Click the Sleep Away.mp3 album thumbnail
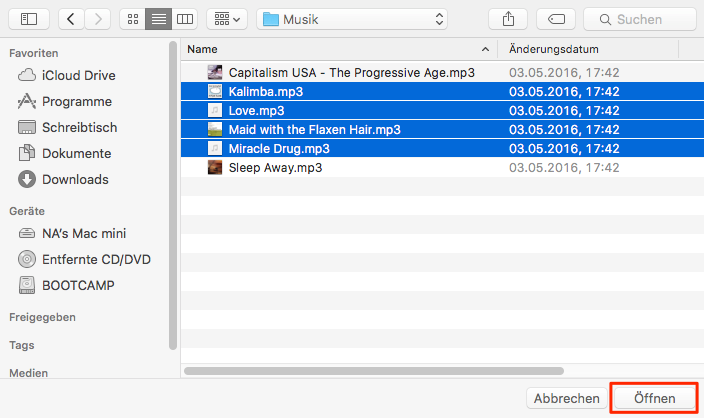The image size is (704, 418). [215, 167]
